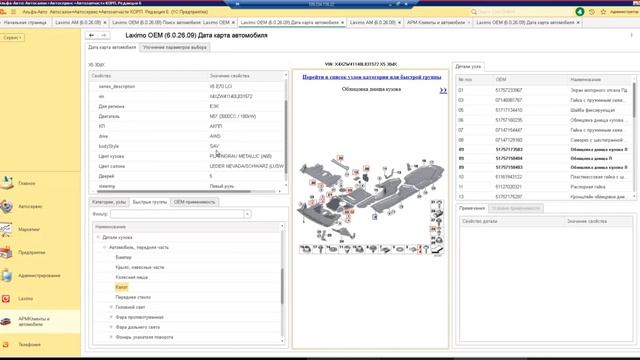This screenshot has height=360, width=640.
Task: Click the Автосервис sidebar label
Action: tap(30, 207)
